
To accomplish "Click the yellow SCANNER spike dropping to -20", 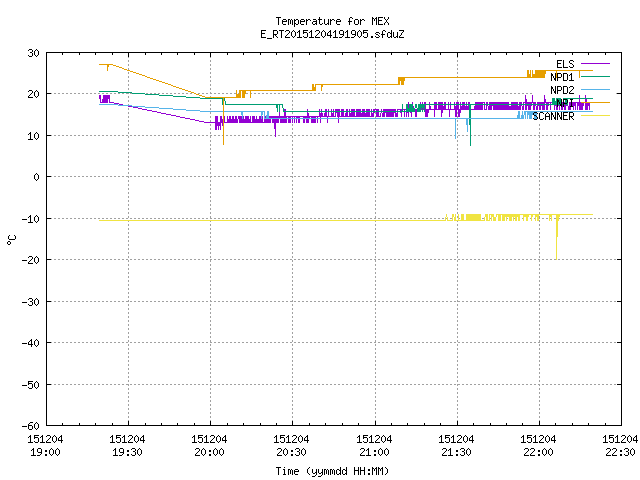I will click(x=556, y=239).
